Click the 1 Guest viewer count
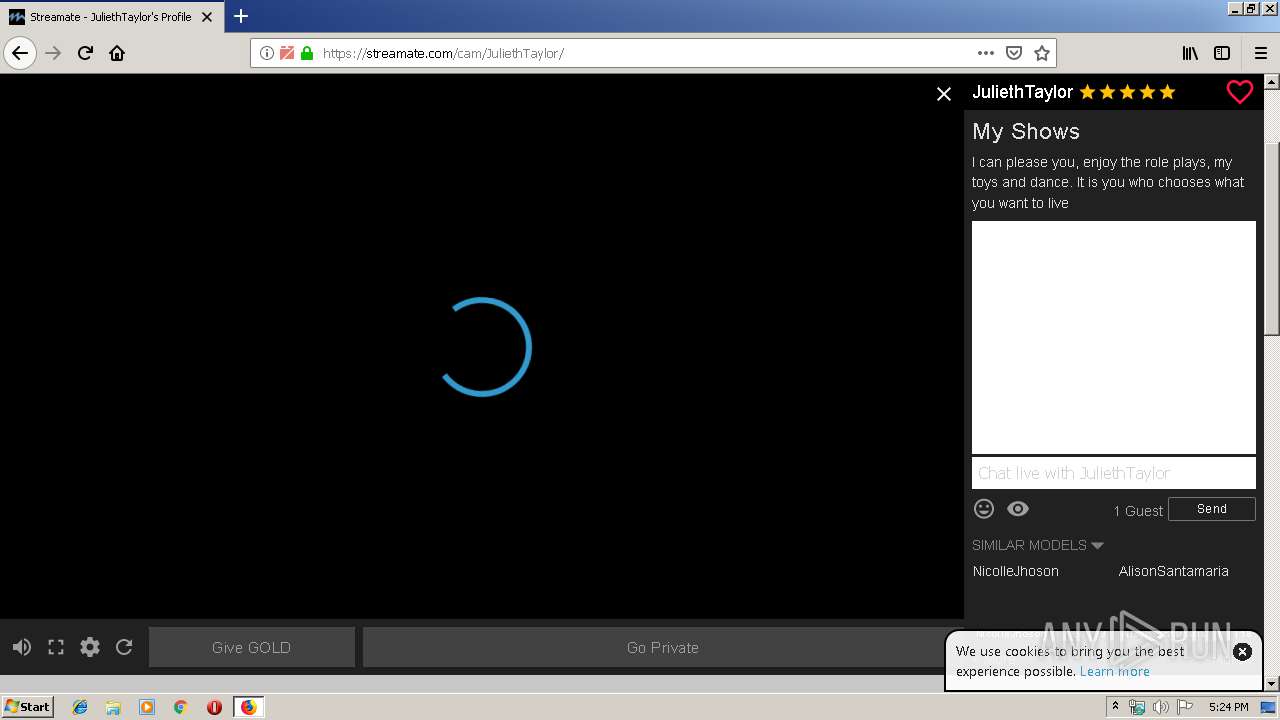This screenshot has height=720, width=1280. point(1138,510)
